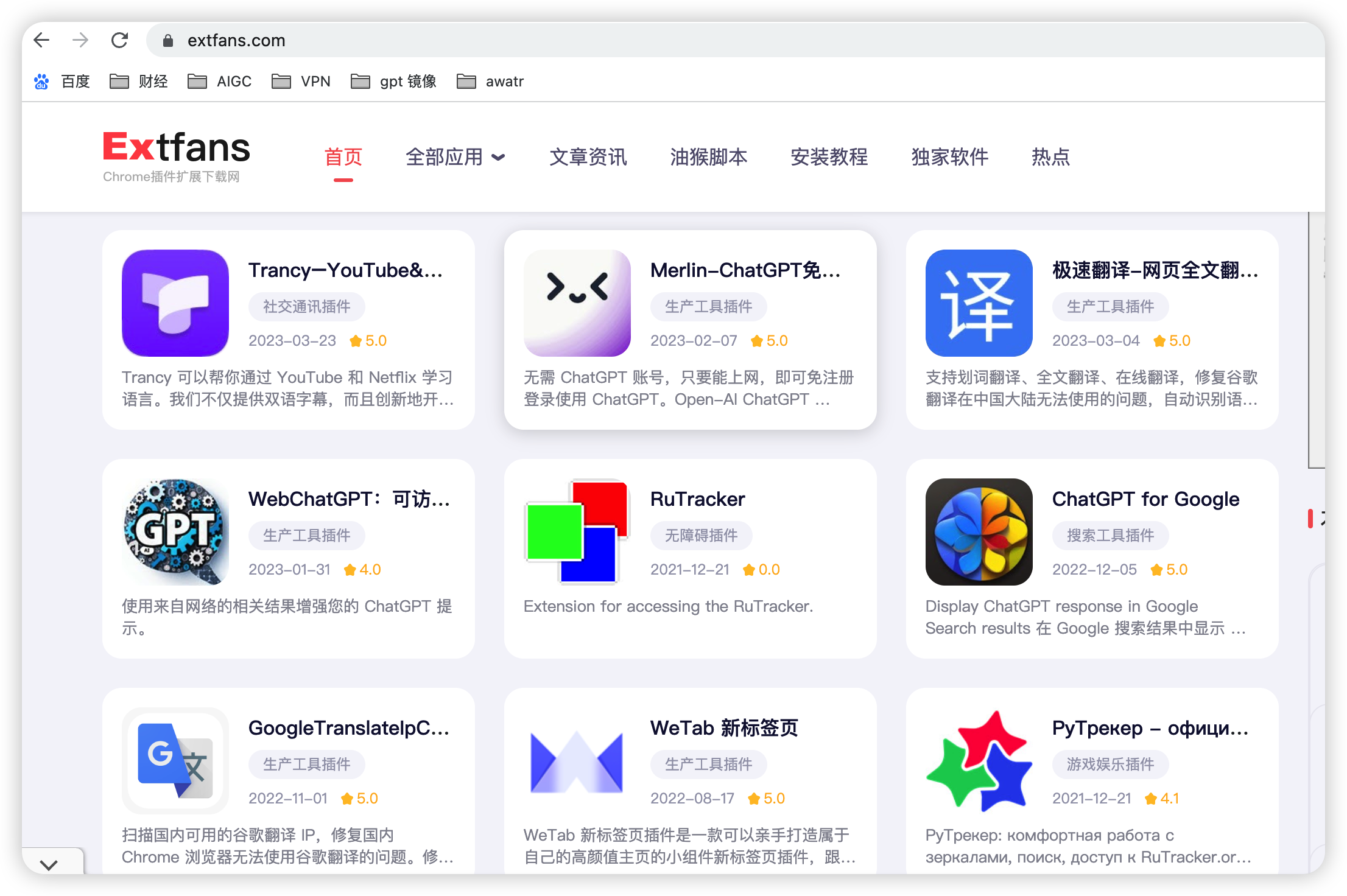Open the Merlin ChatGPT face icon
The image size is (1347, 896).
click(577, 303)
